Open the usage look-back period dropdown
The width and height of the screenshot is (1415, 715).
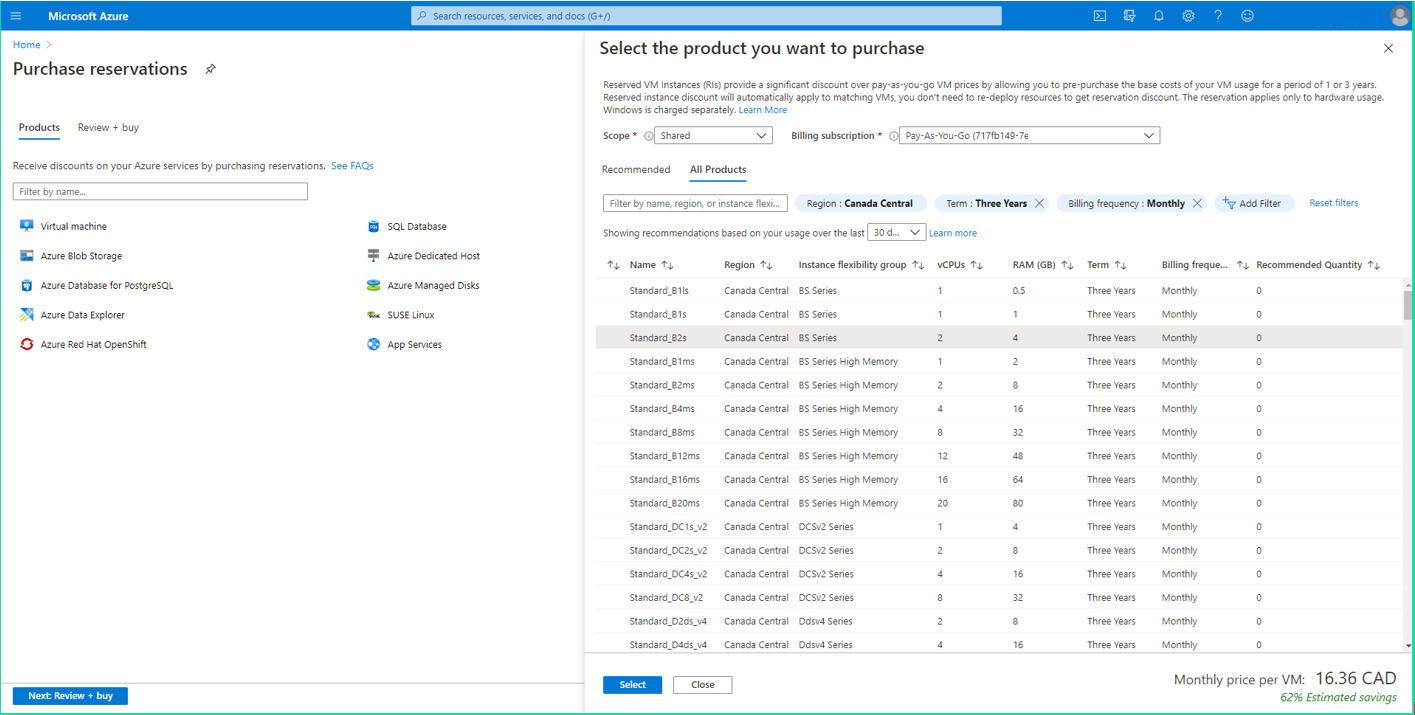point(896,233)
